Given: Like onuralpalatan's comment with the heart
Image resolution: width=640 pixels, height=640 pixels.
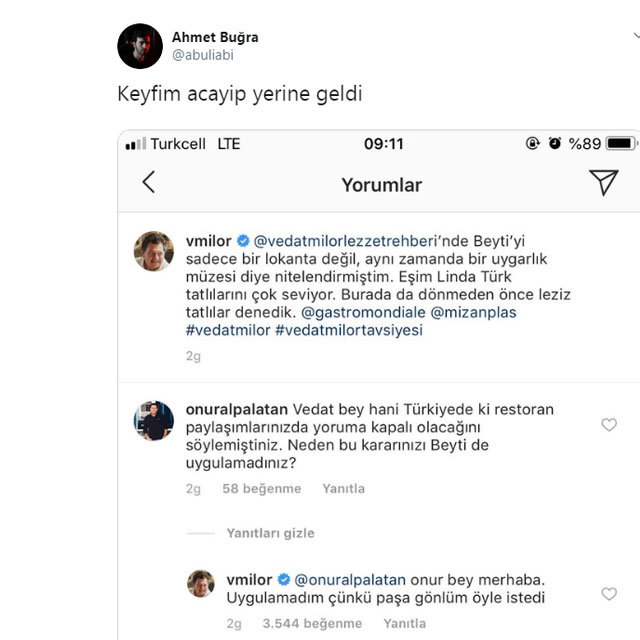Looking at the screenshot, I should pos(609,425).
